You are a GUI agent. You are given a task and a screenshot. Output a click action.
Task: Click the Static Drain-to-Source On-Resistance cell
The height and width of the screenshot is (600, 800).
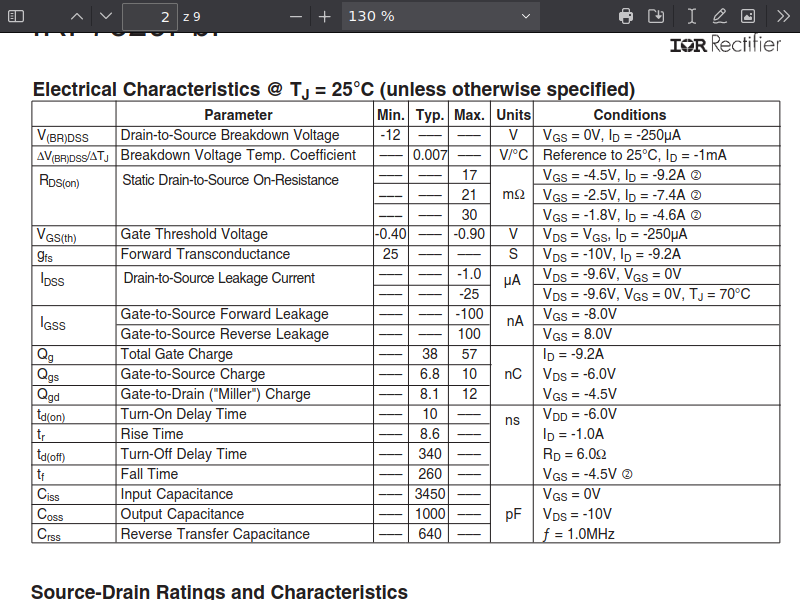click(x=230, y=180)
